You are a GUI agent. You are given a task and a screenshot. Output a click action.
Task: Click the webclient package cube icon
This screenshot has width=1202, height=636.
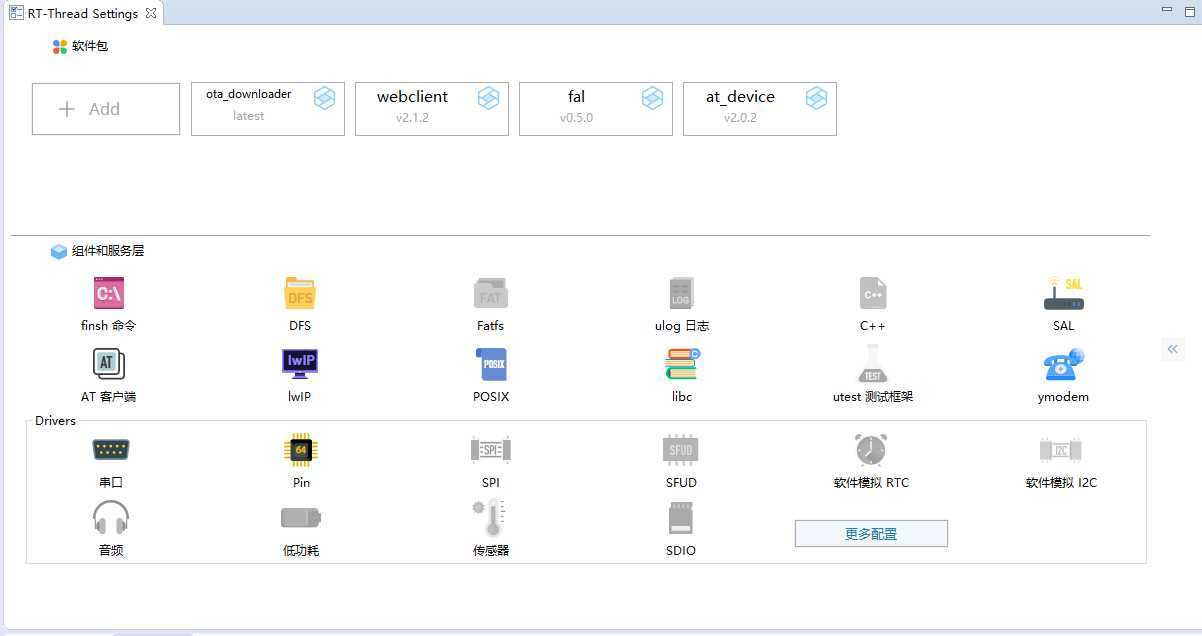click(488, 98)
